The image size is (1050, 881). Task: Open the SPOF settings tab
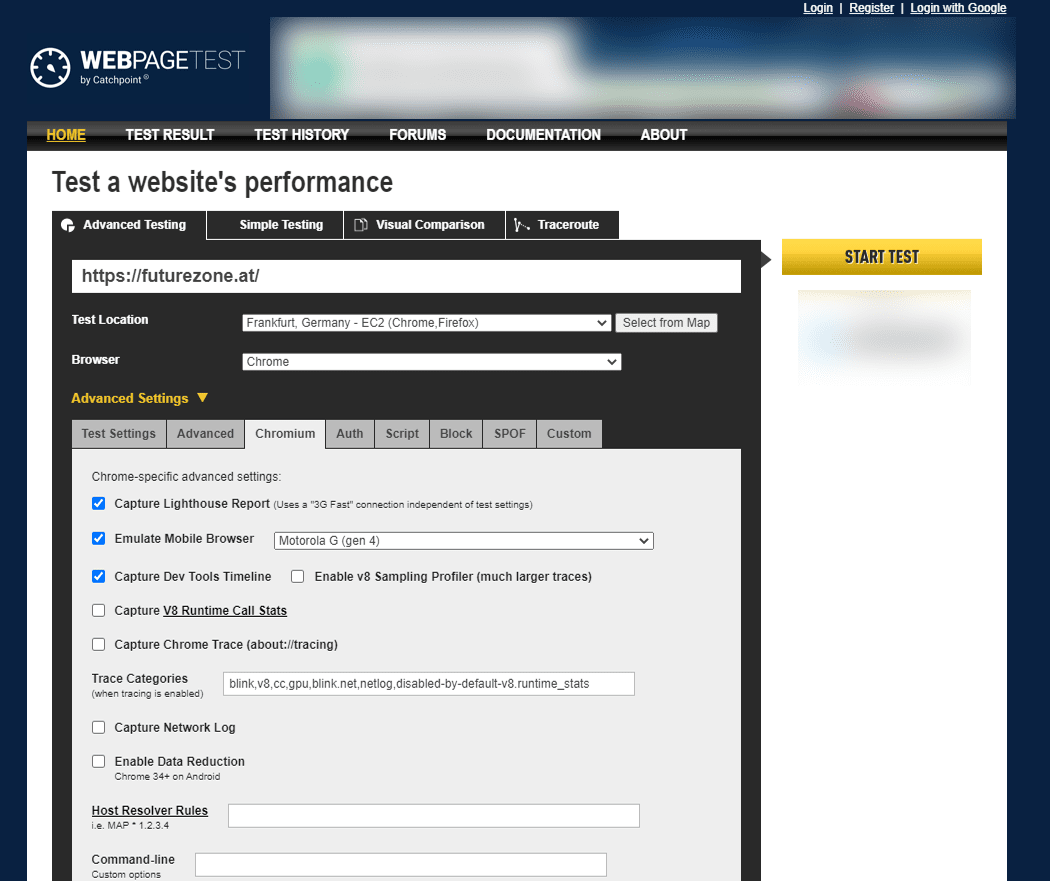pyautogui.click(x=510, y=434)
